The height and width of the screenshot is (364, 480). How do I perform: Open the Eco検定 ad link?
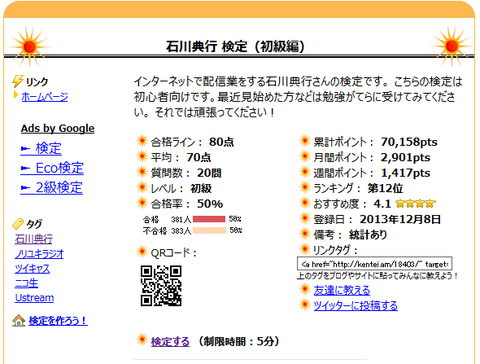click(59, 168)
